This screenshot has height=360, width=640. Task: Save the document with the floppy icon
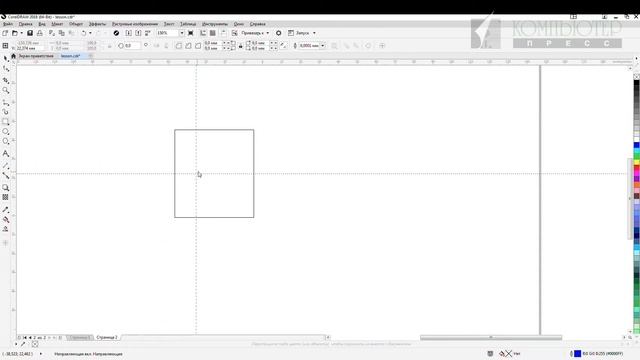30,33
